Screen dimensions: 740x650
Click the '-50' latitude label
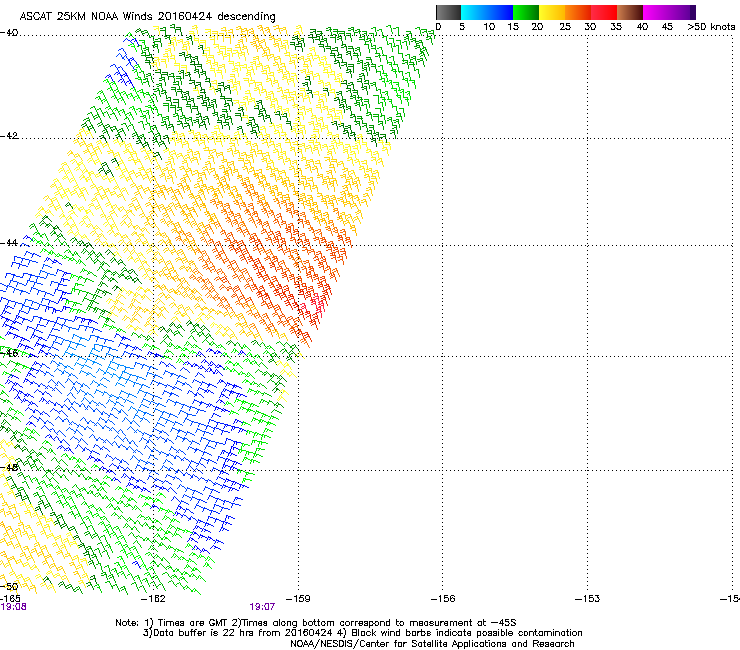(x=9, y=587)
